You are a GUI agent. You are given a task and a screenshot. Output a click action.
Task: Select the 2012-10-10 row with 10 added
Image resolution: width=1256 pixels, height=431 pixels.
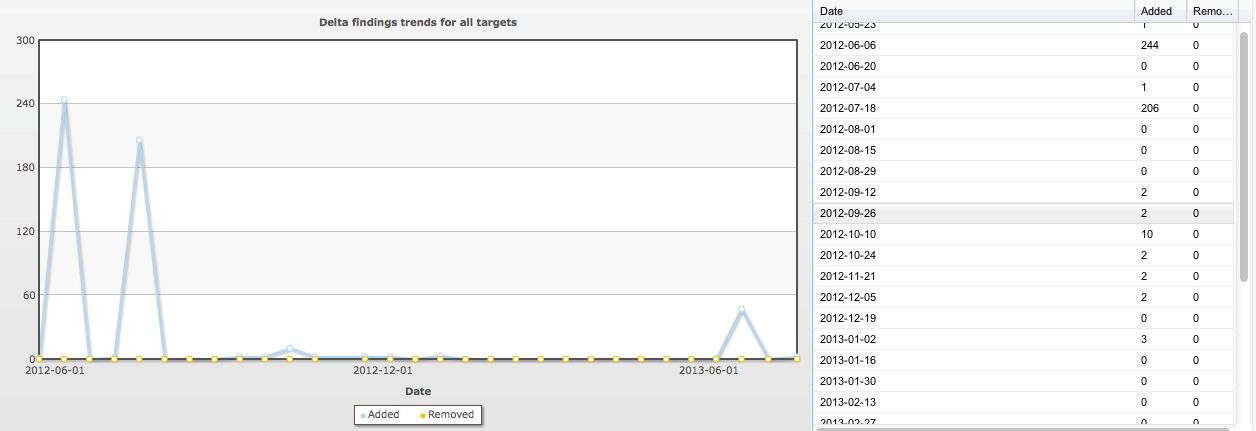pyautogui.click(x=1020, y=234)
